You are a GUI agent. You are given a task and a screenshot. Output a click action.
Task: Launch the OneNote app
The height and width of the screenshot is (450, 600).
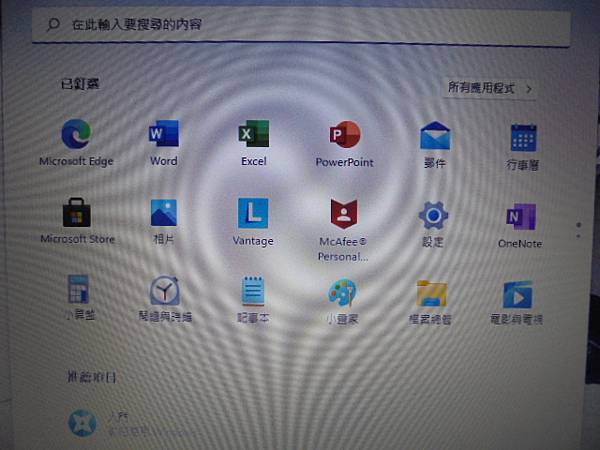point(520,227)
